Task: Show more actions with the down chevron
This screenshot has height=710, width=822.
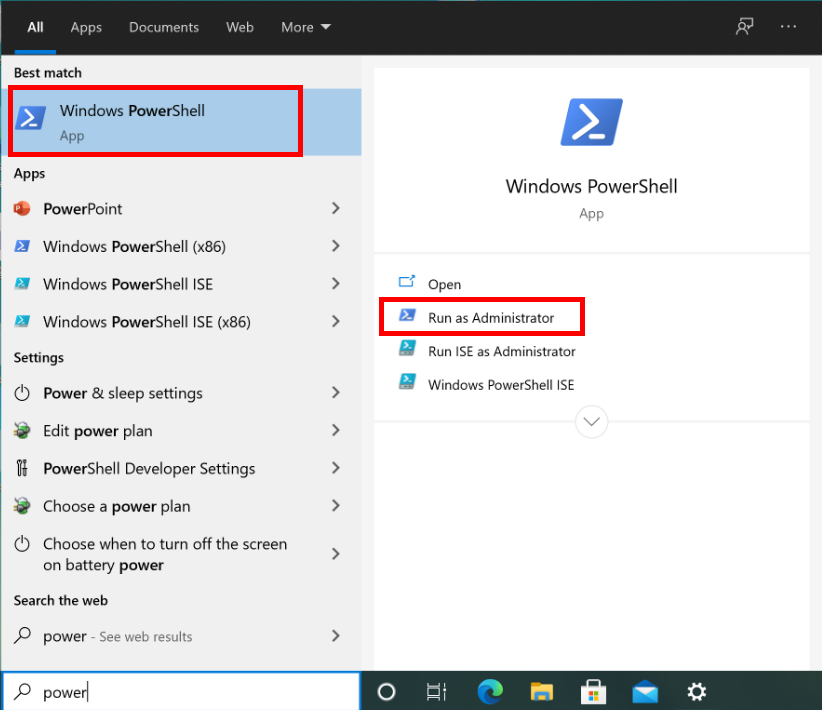Action: click(x=591, y=422)
